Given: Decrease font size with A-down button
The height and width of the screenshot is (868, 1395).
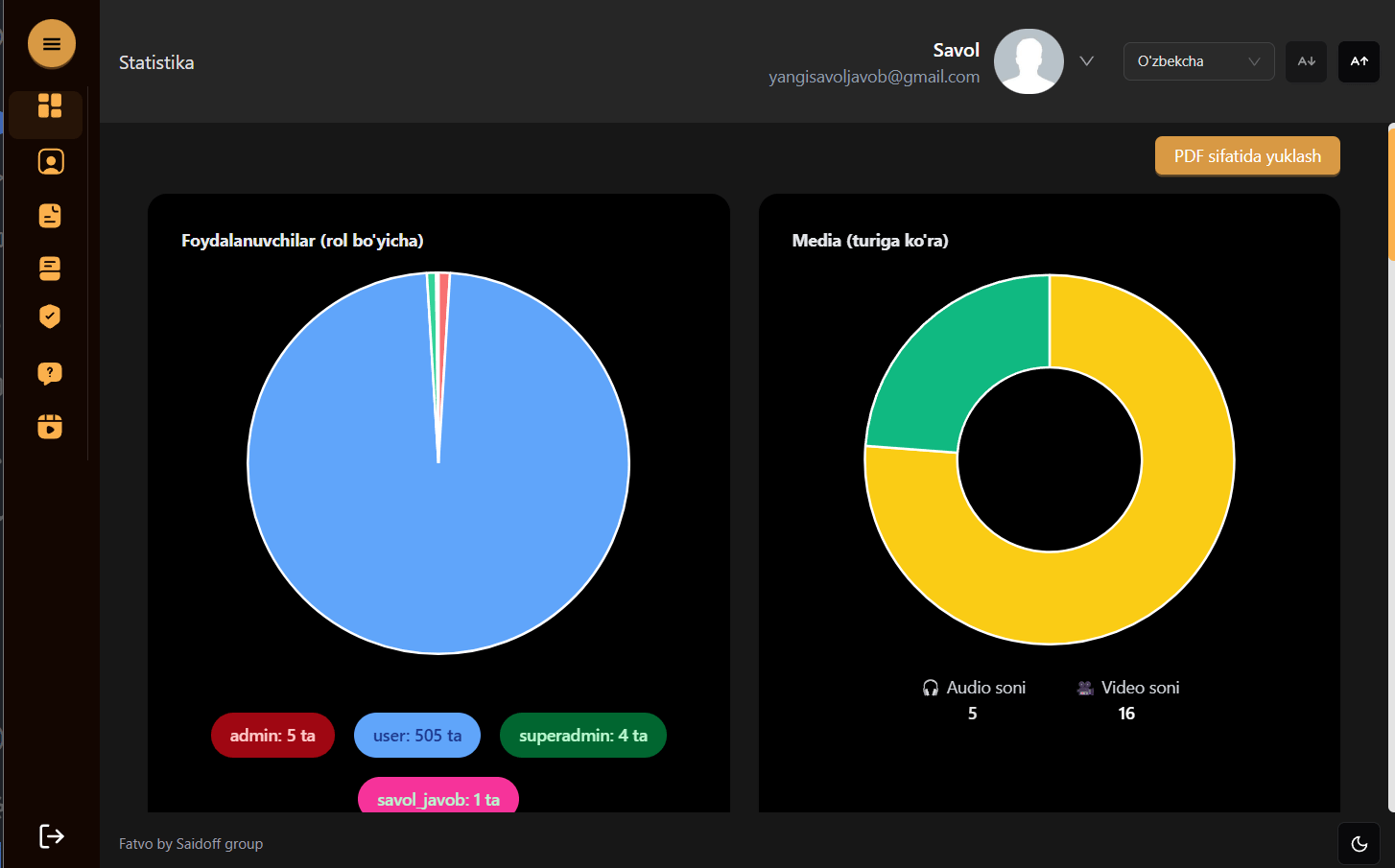Looking at the screenshot, I should (1306, 61).
